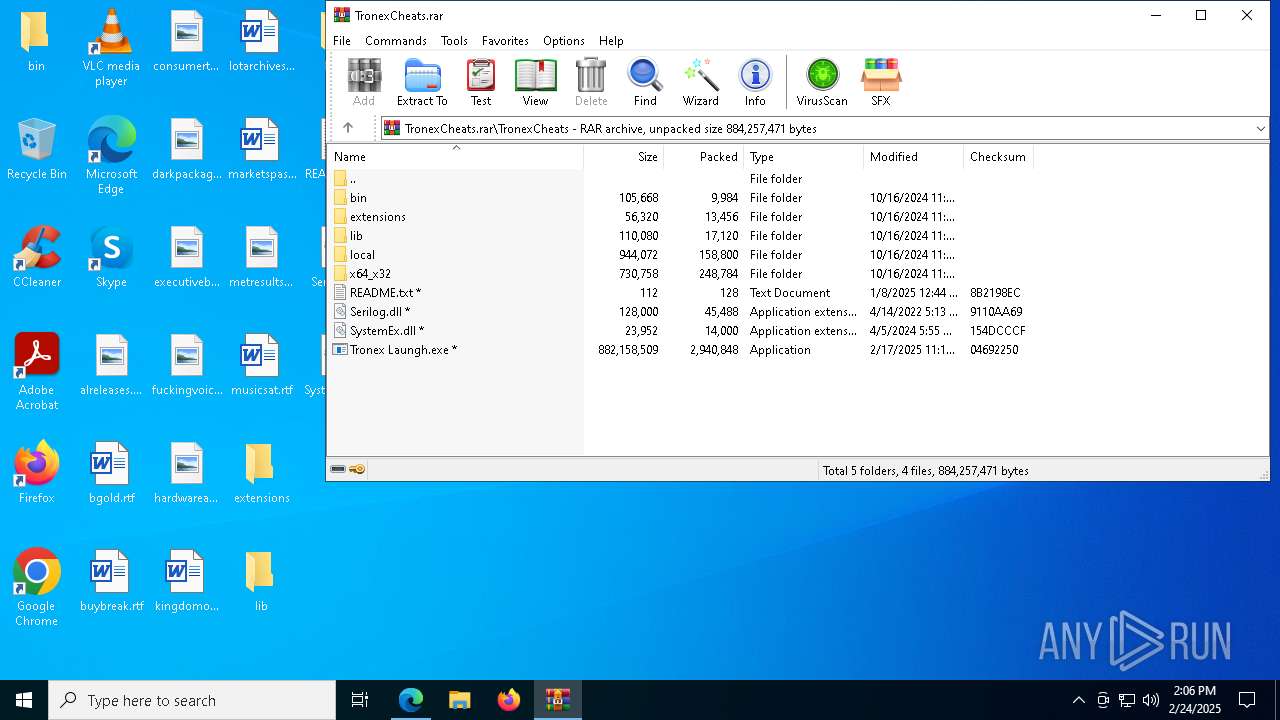Sort by the Packed column header

pos(704,157)
